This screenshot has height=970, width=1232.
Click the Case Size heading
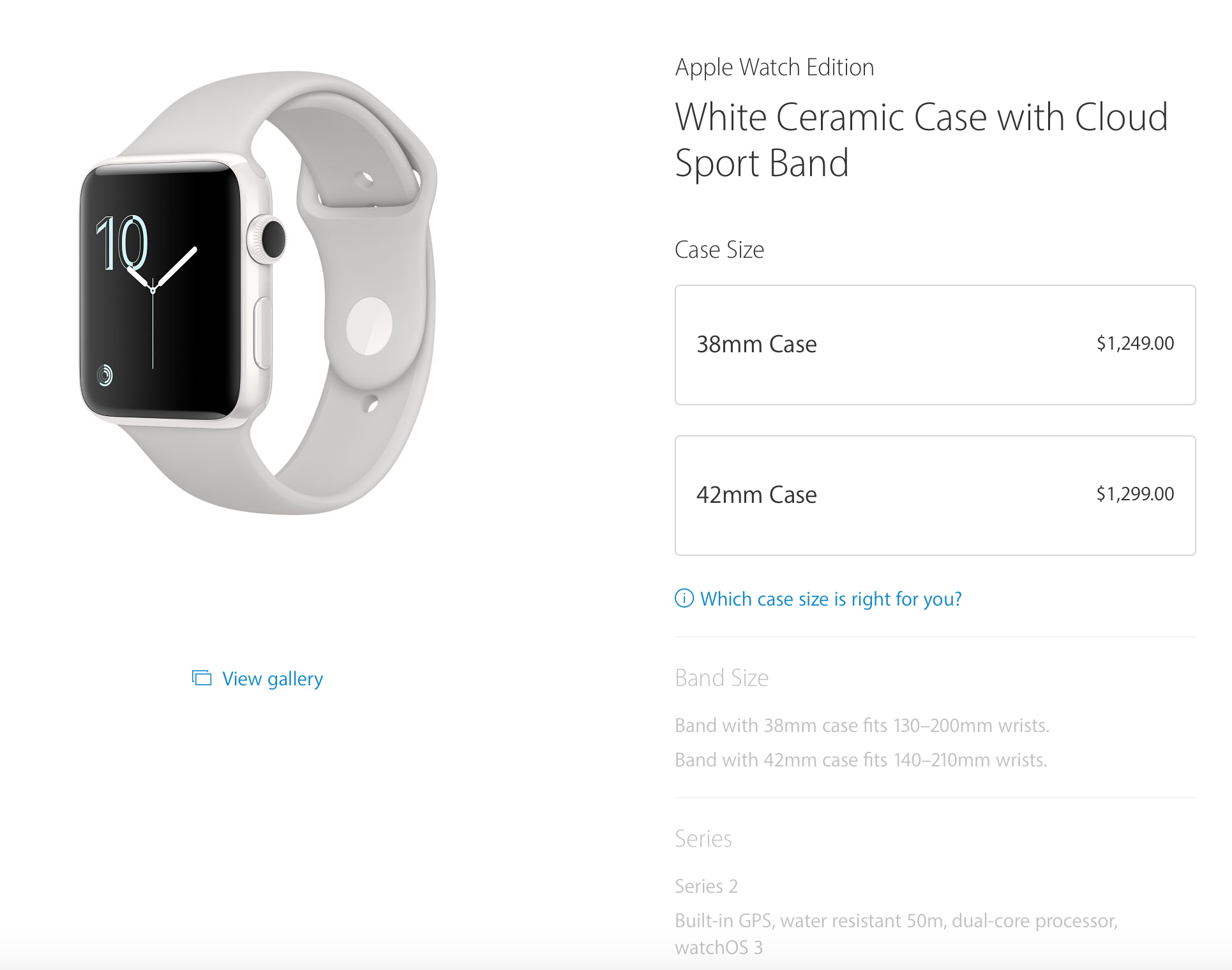[x=719, y=250]
